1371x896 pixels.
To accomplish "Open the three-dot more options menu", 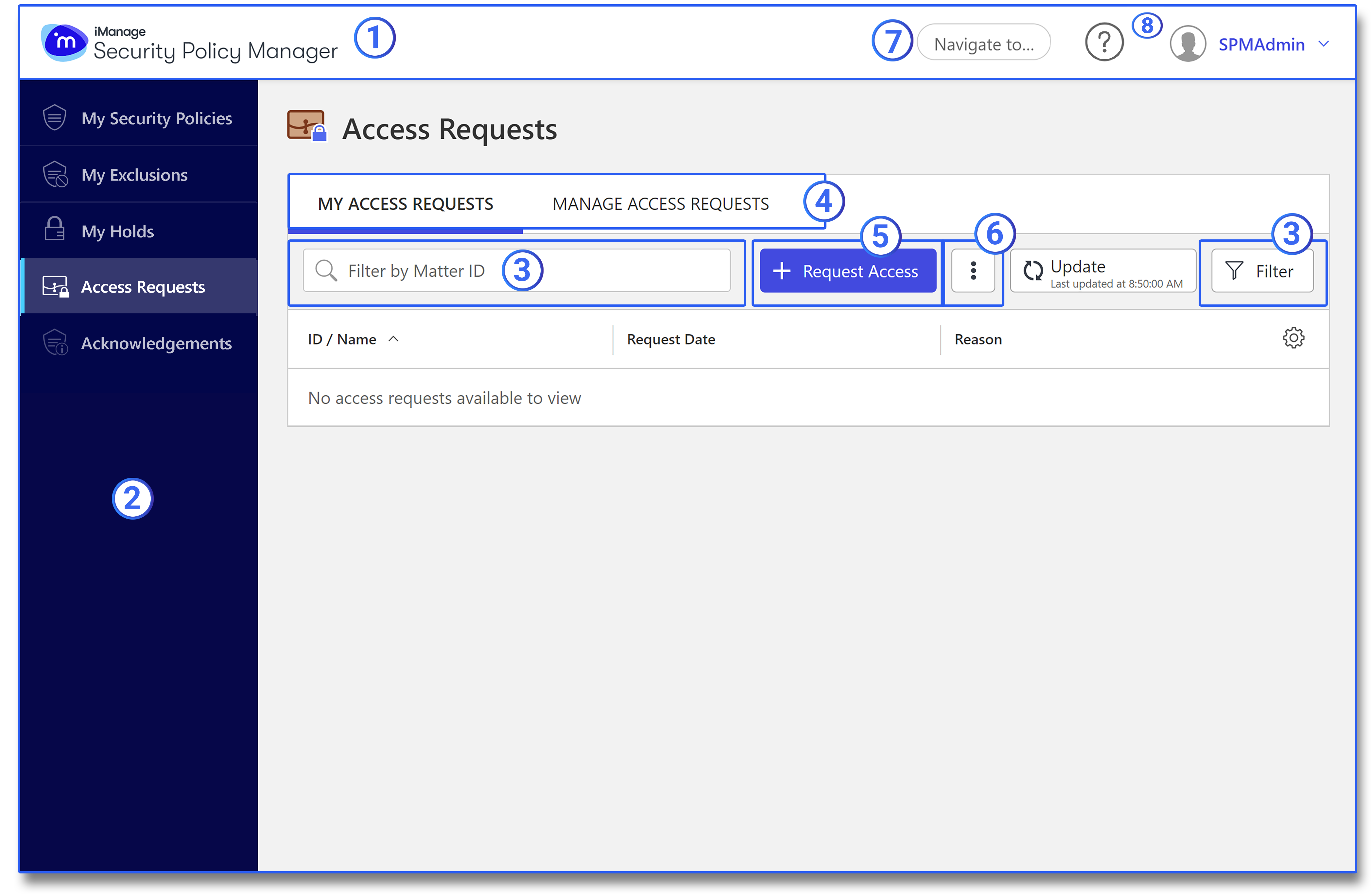I will click(x=973, y=271).
